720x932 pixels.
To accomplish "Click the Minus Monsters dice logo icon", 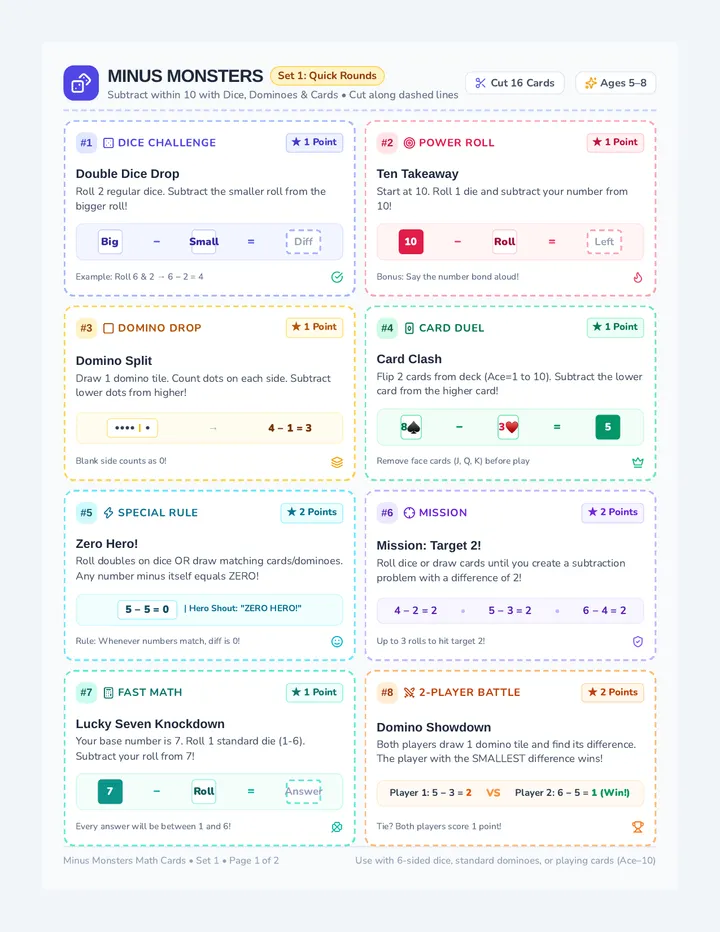I will click(x=81, y=83).
